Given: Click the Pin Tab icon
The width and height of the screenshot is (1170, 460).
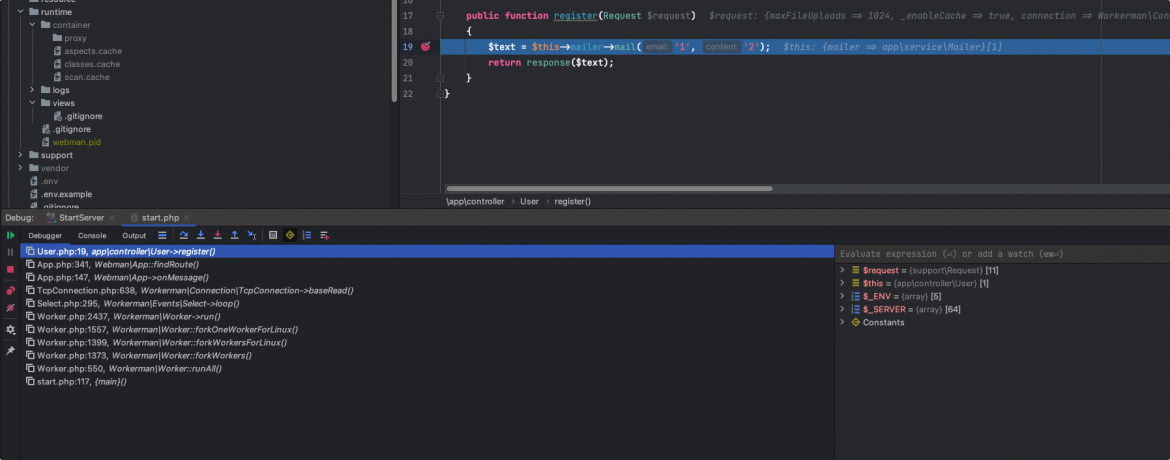Looking at the screenshot, I should point(10,350).
